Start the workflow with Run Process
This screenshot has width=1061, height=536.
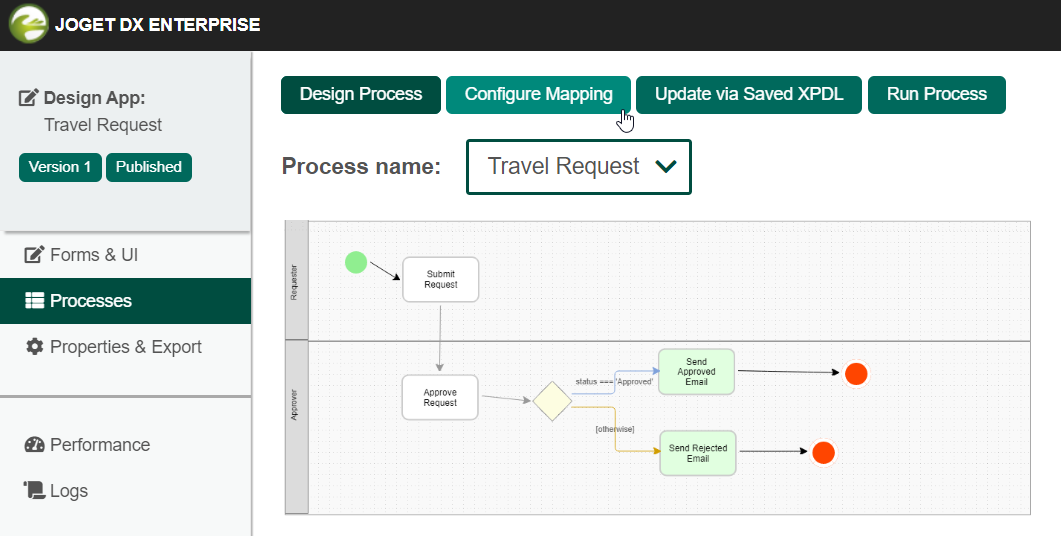tap(936, 95)
